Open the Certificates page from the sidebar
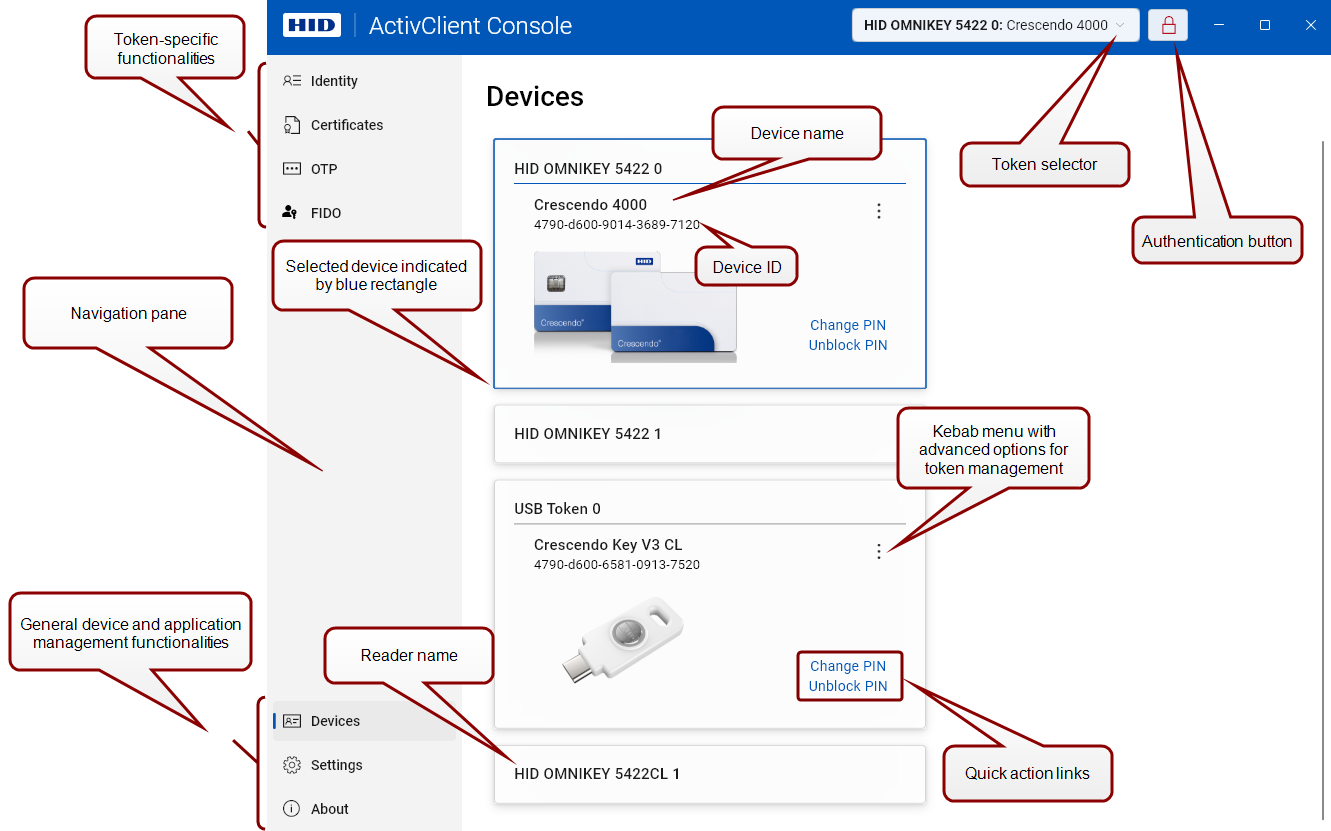The width and height of the screenshot is (1331, 831). click(364, 125)
